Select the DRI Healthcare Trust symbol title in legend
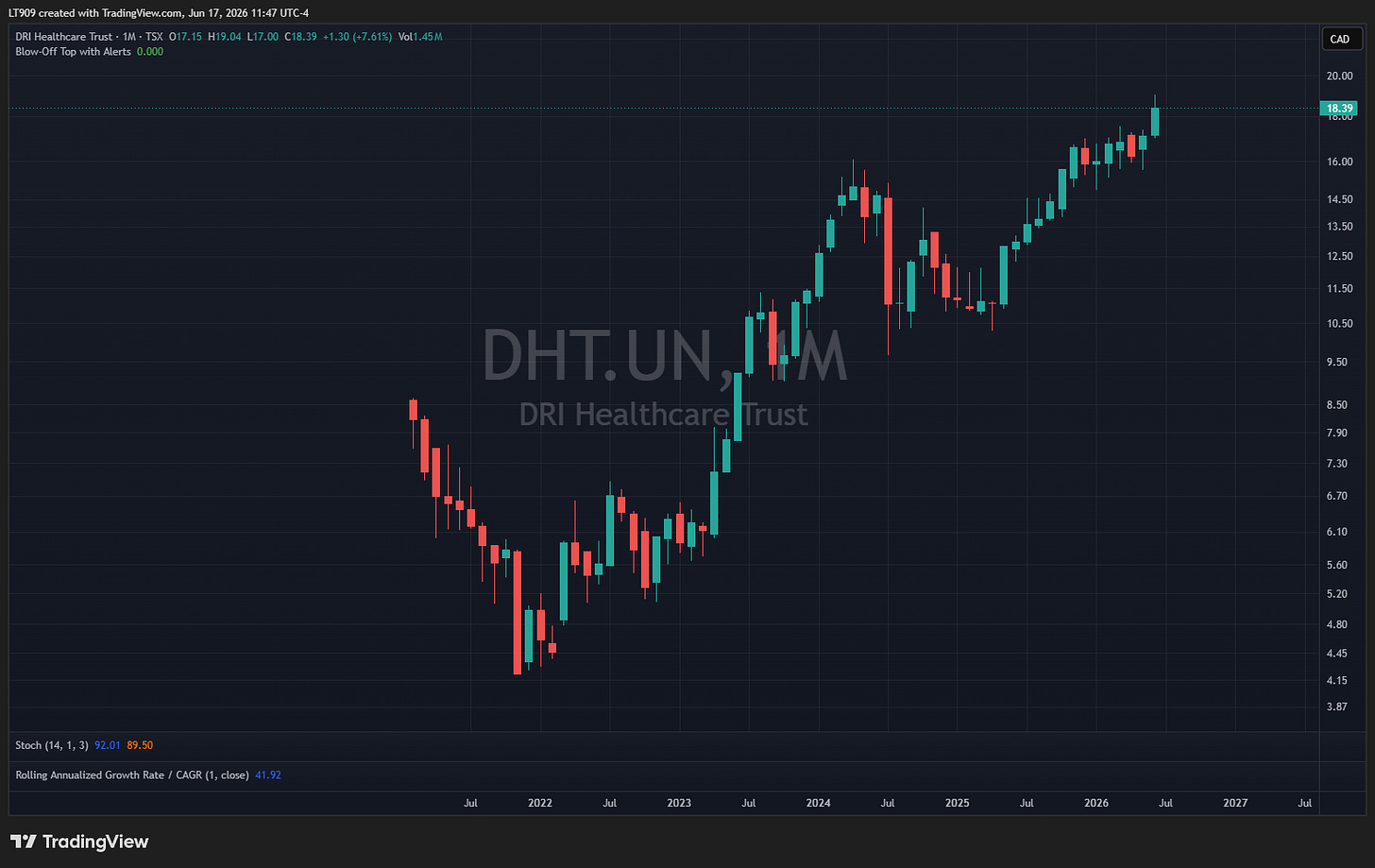The width and height of the screenshot is (1375, 868). tap(64, 37)
